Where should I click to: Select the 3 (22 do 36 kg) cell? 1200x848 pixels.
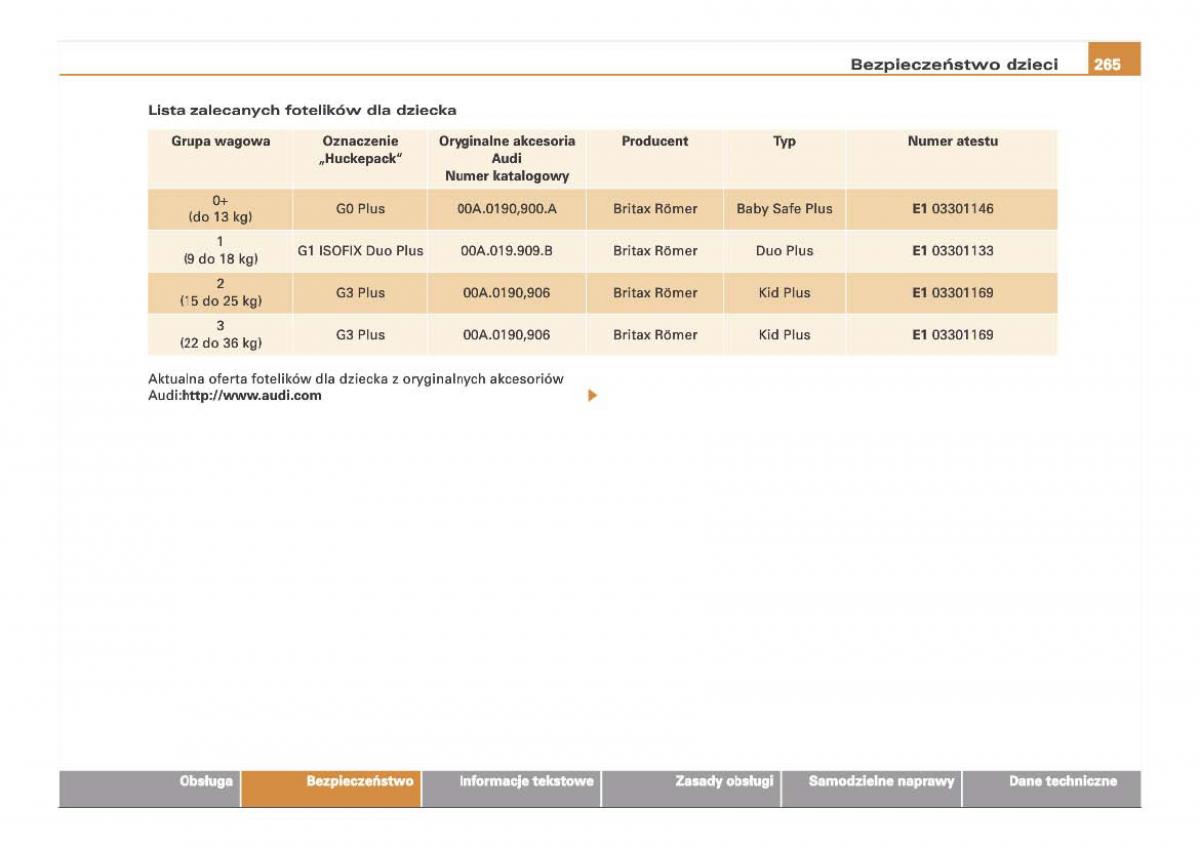pos(220,335)
